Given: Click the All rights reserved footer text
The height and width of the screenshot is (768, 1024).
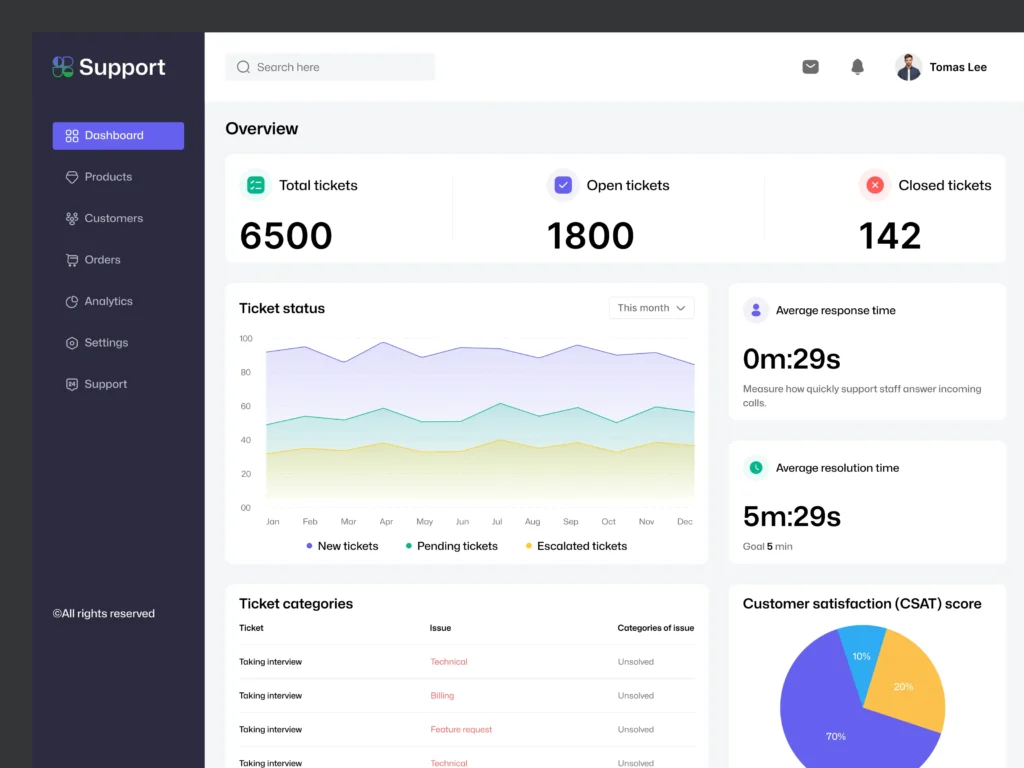Looking at the screenshot, I should (104, 614).
